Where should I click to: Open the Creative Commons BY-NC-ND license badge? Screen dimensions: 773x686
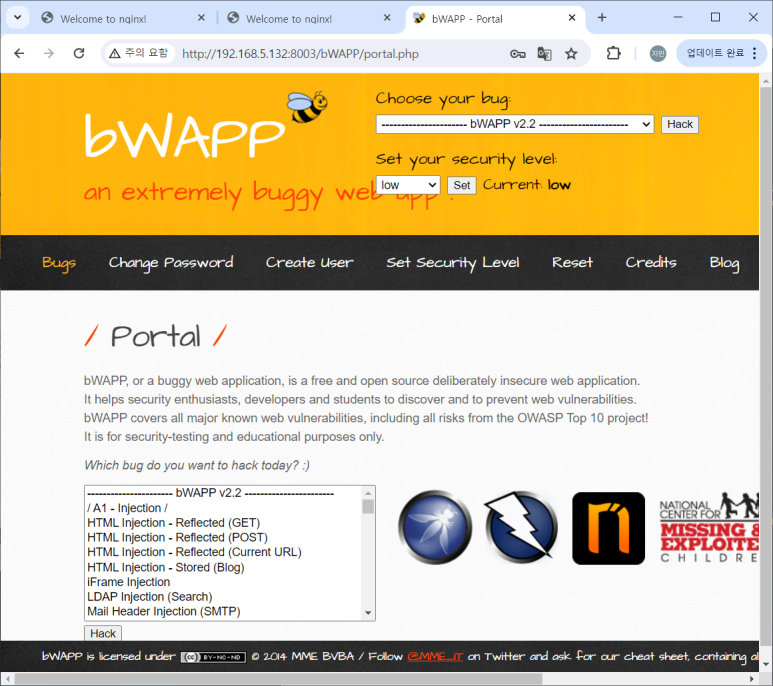[213, 657]
